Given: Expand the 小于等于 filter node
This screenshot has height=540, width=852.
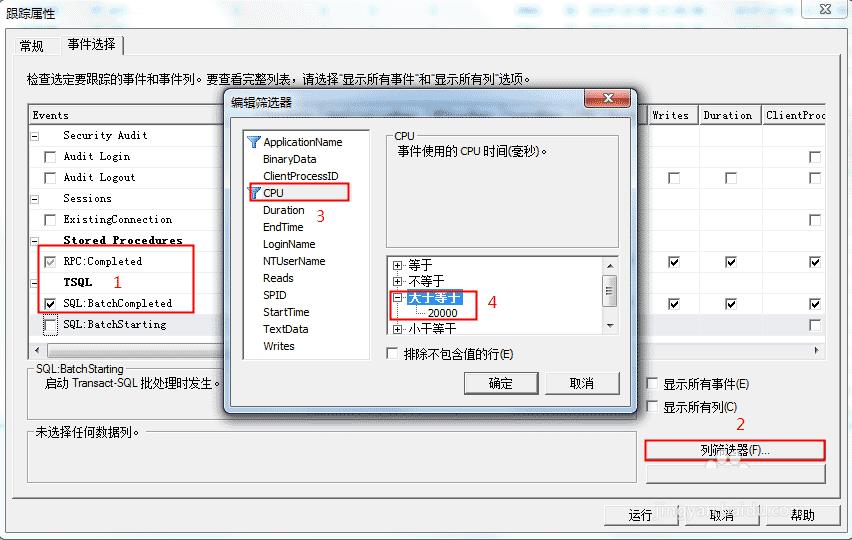Looking at the screenshot, I should point(398,329).
